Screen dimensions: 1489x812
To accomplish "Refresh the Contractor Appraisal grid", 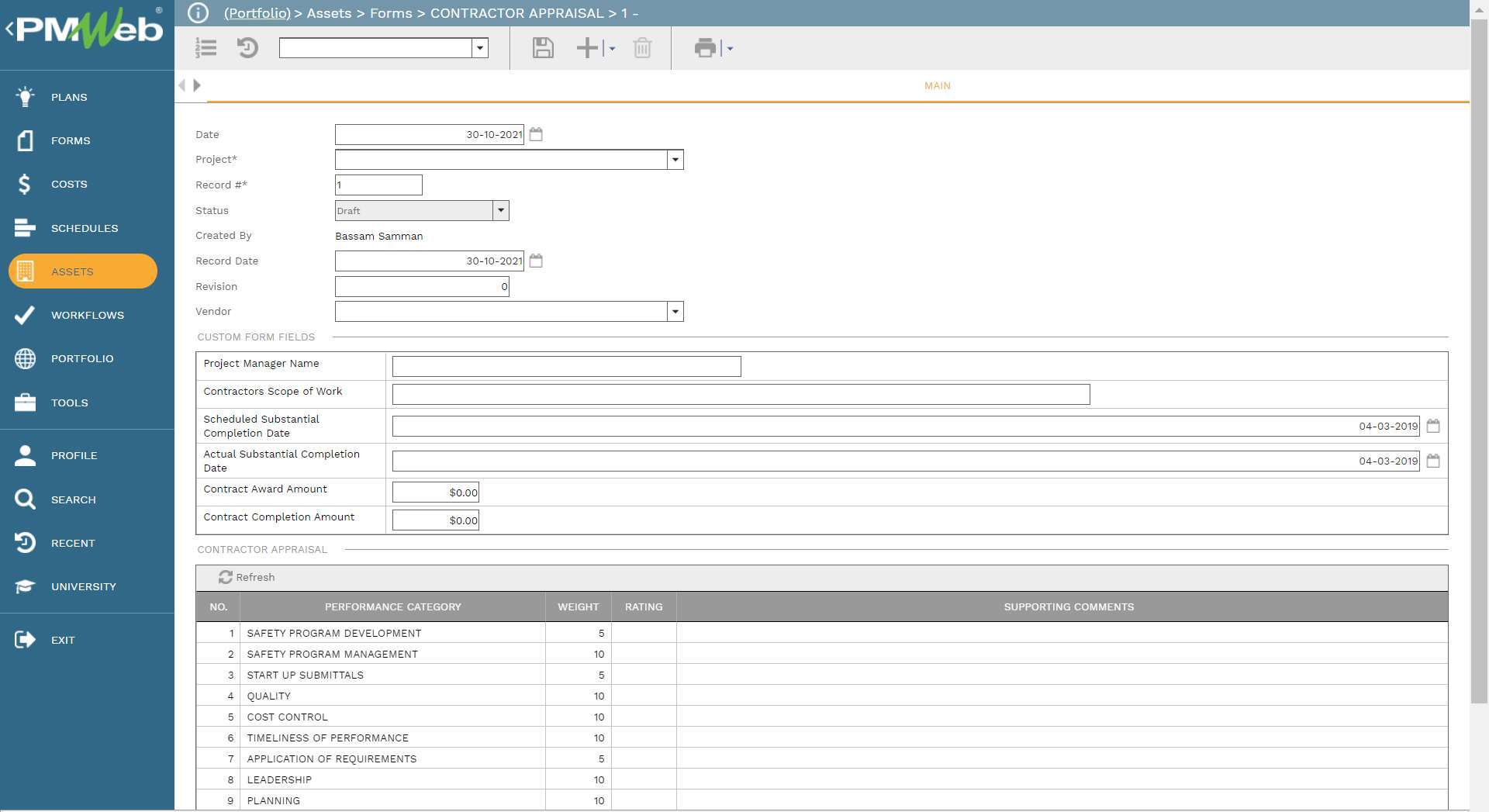I will [x=247, y=577].
